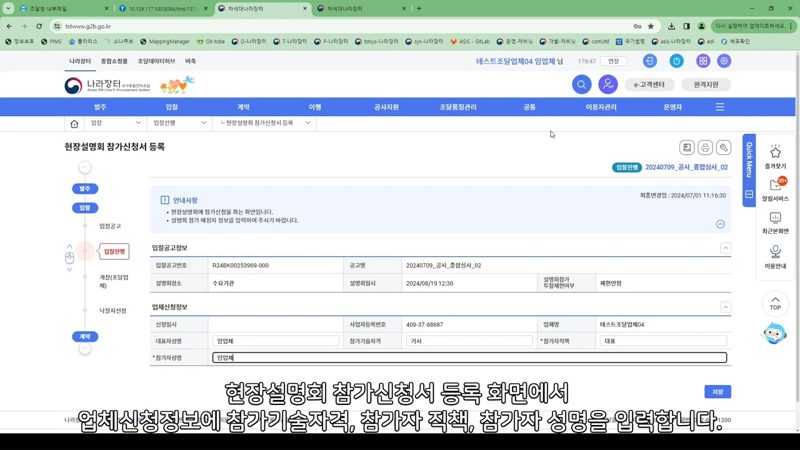
Task: Open 이행 in the blue navigation bar
Action: [315, 107]
